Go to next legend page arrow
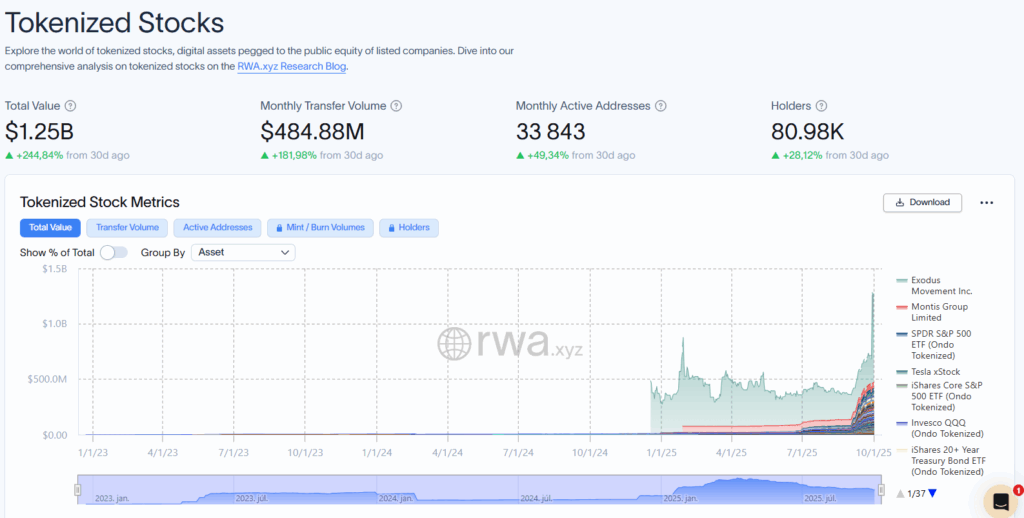 click(x=933, y=493)
